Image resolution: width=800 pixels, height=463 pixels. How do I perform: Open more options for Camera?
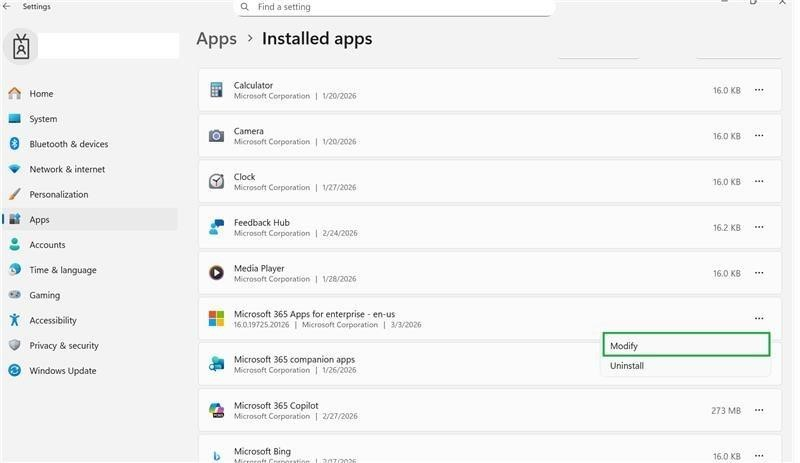click(759, 136)
